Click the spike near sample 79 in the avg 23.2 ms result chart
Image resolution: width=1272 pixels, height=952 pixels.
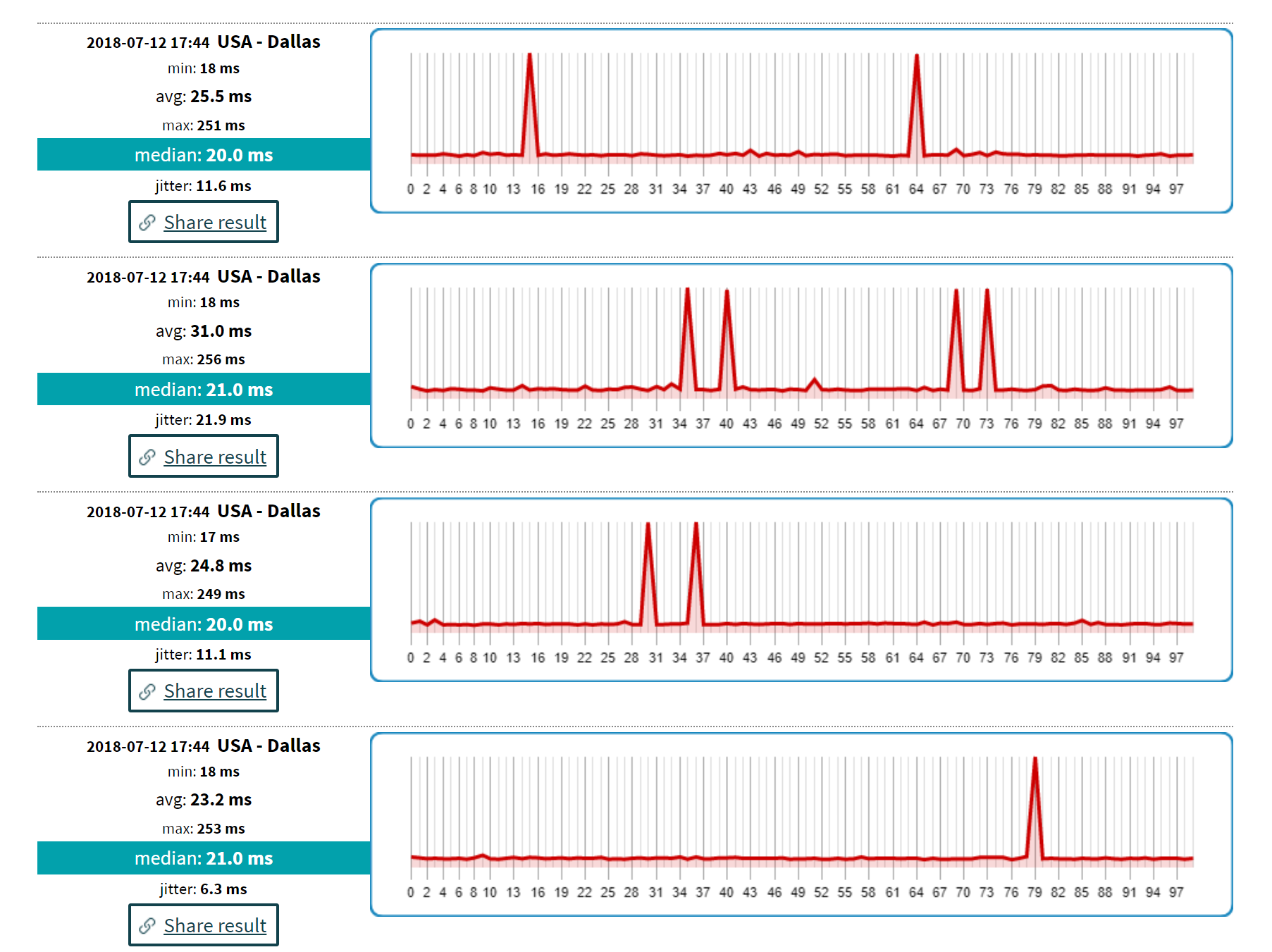(1035, 807)
